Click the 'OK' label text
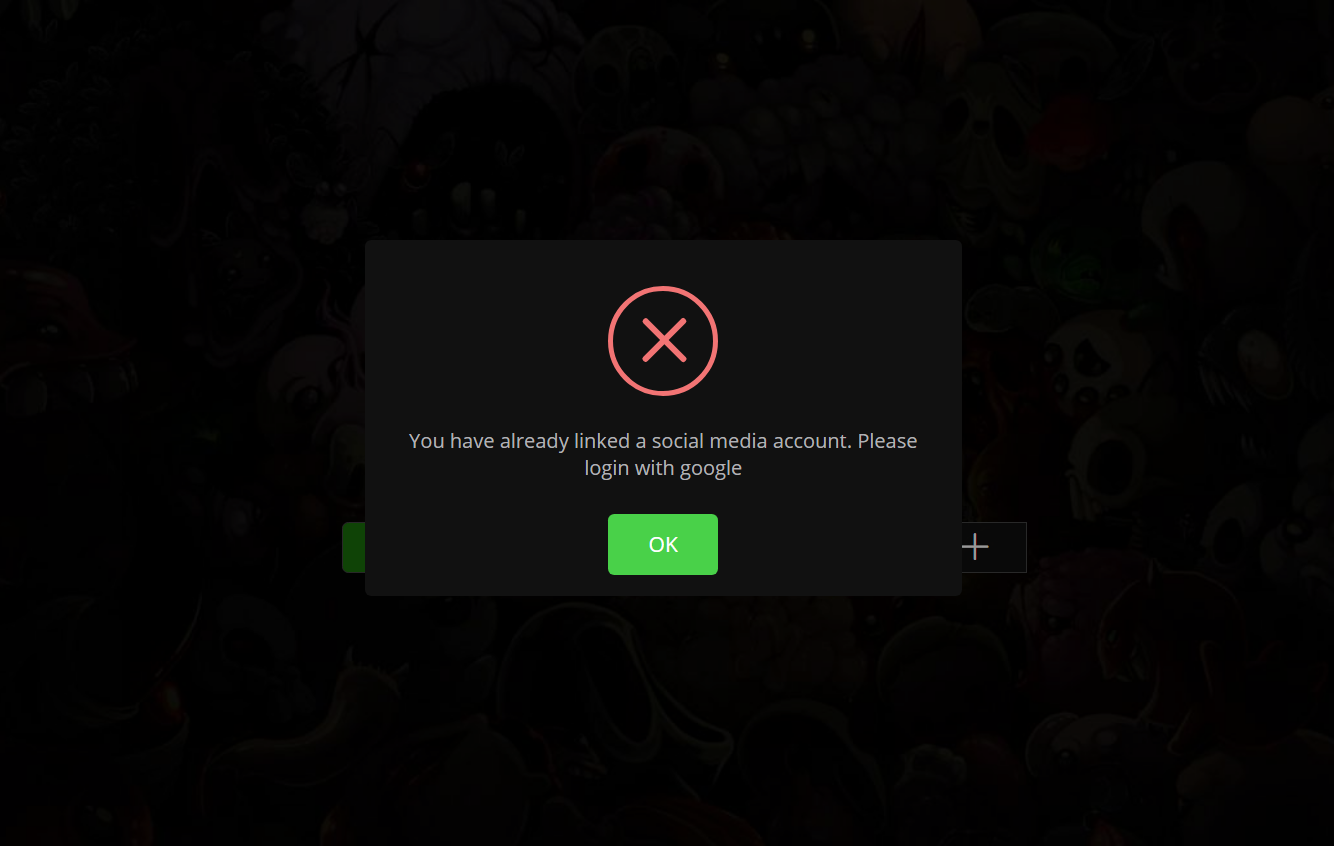The width and height of the screenshot is (1334, 846). tap(663, 545)
